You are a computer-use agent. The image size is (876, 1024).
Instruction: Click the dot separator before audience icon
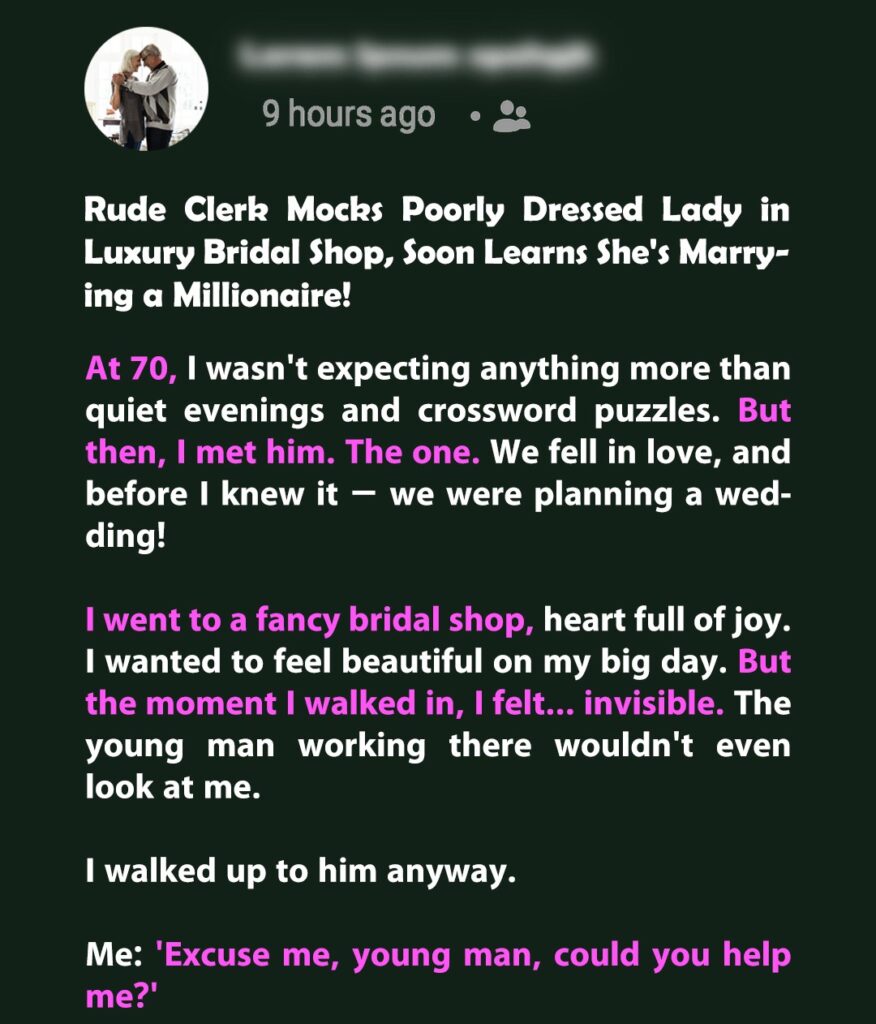coord(475,117)
